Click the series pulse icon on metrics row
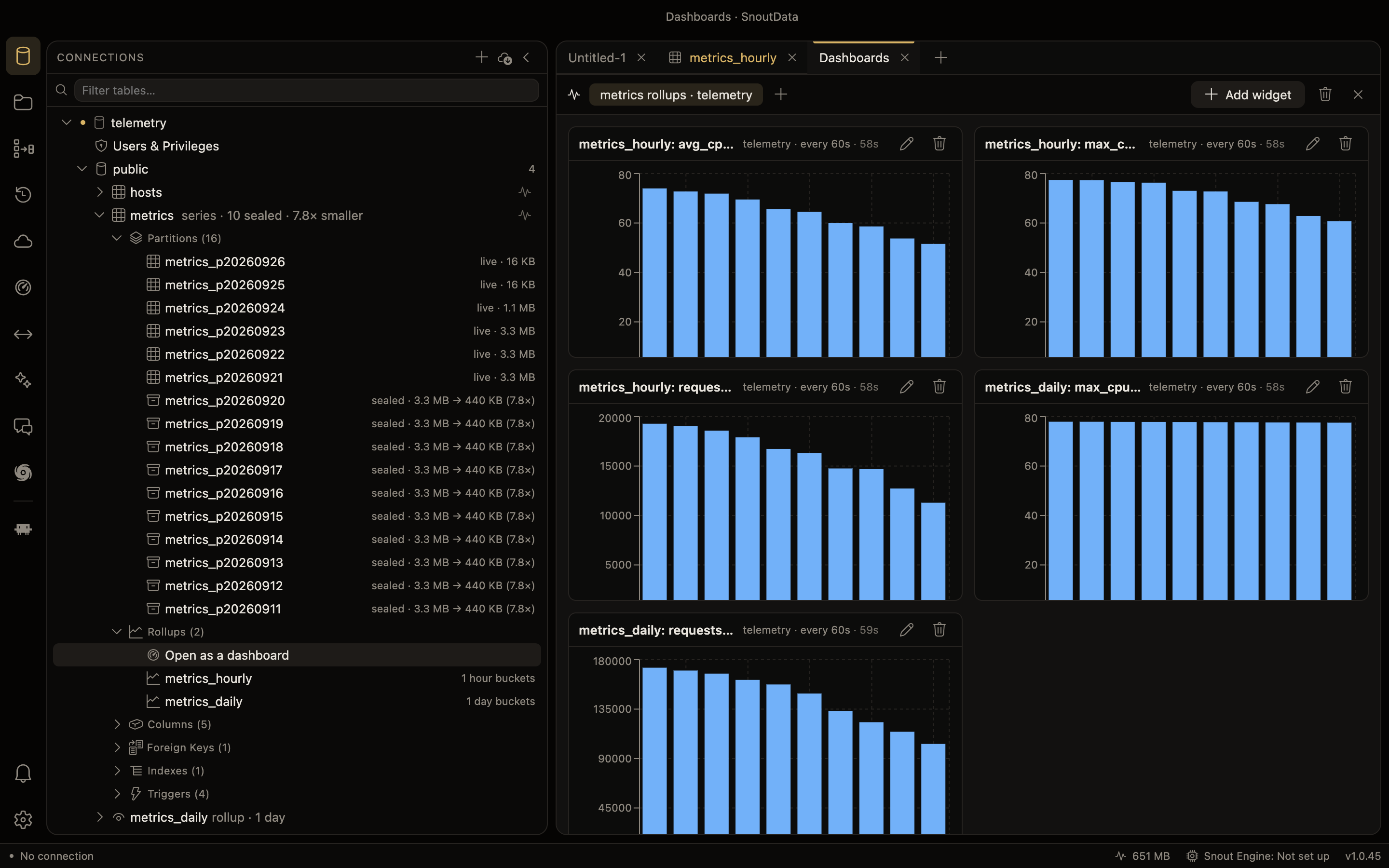Viewport: 1389px width, 868px height. pyautogui.click(x=525, y=215)
